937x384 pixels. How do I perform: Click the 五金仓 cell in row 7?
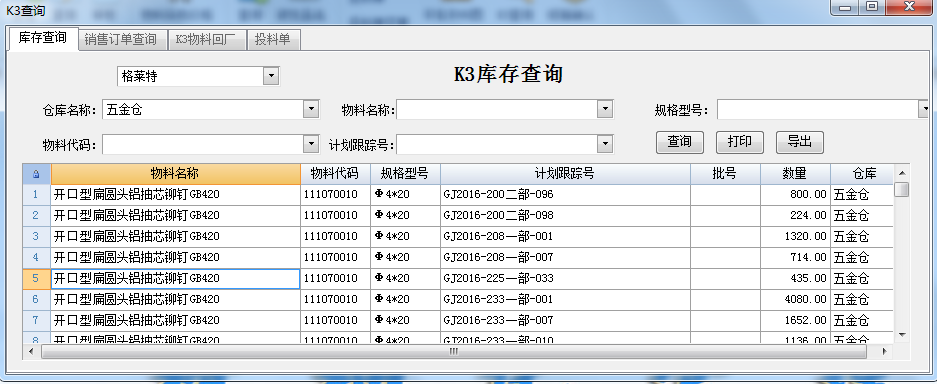(862, 320)
